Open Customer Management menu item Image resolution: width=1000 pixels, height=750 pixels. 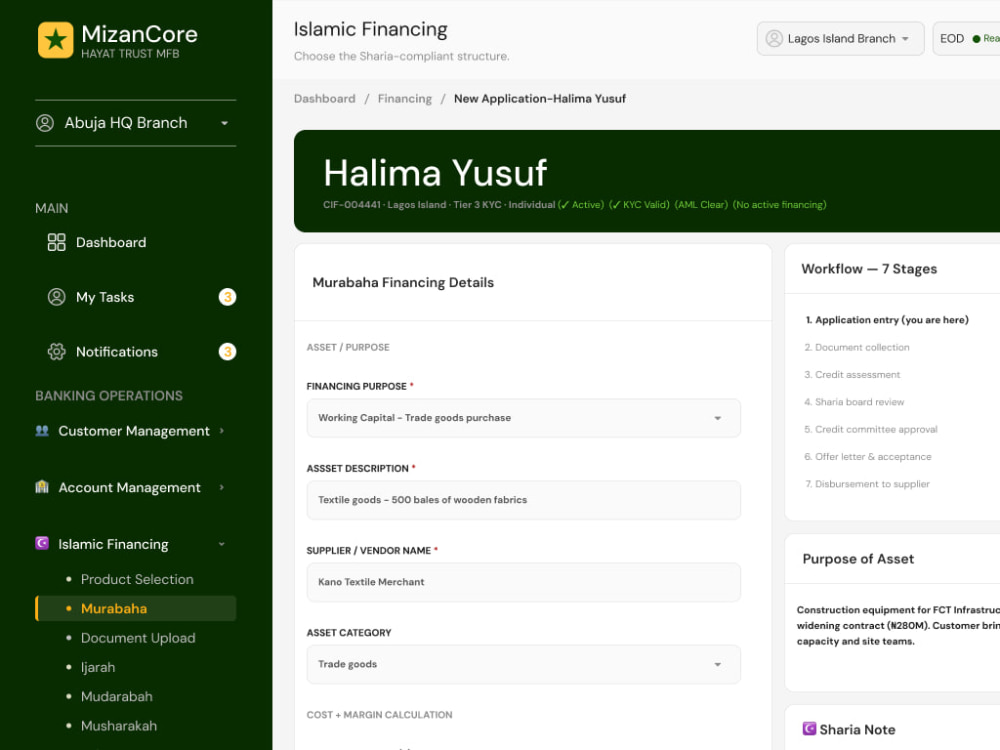tap(134, 431)
